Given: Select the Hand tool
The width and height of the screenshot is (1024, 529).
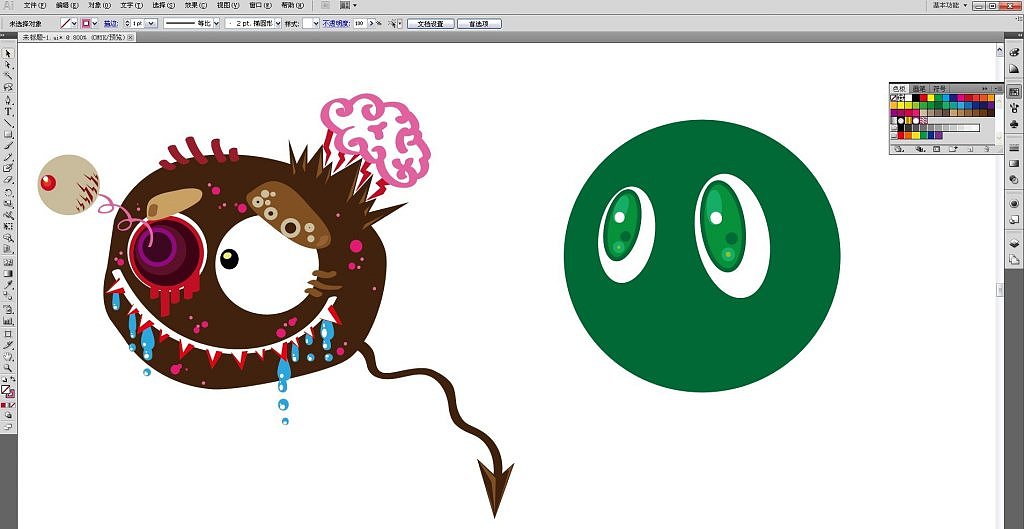Looking at the screenshot, I should [8, 357].
